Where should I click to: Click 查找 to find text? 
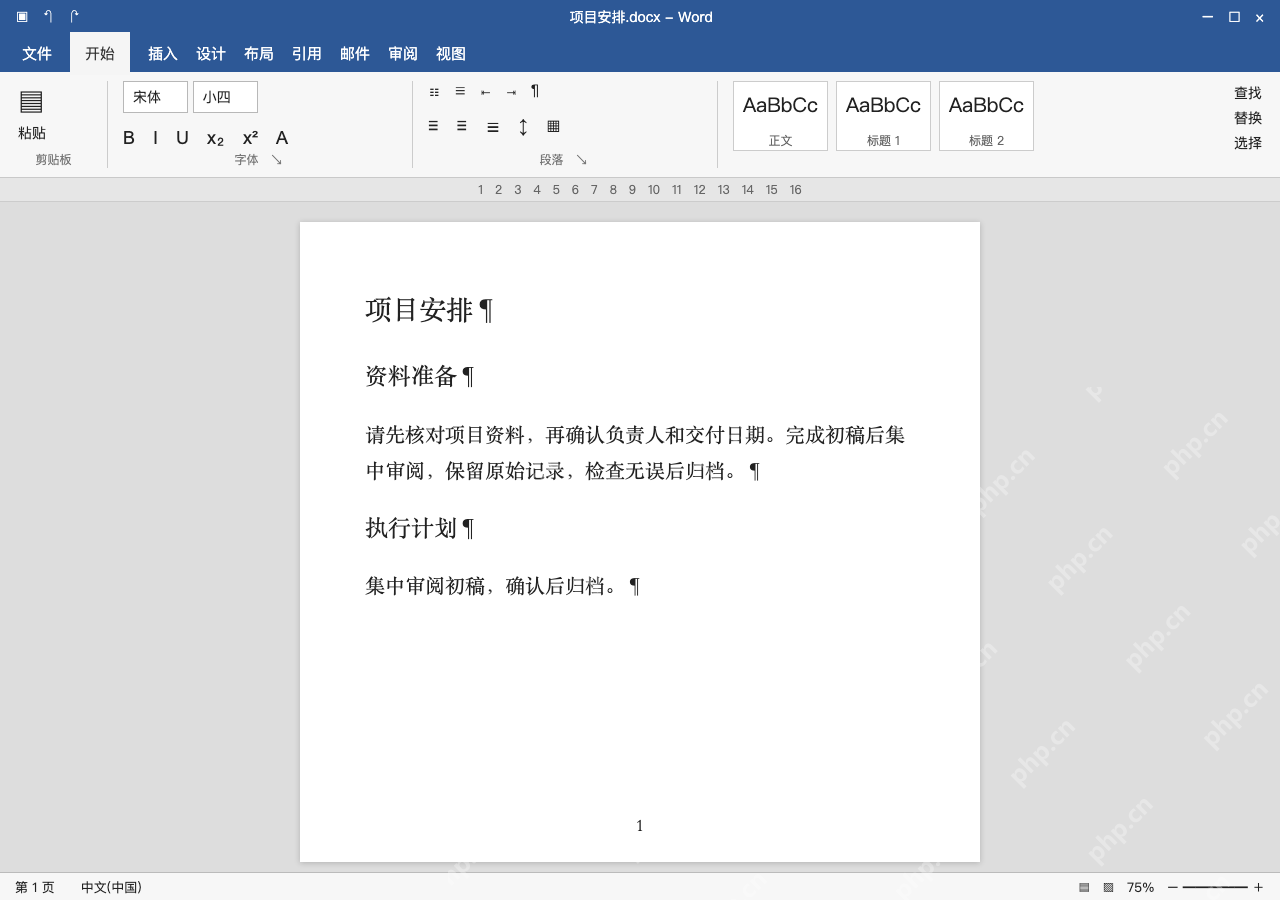(x=1248, y=93)
